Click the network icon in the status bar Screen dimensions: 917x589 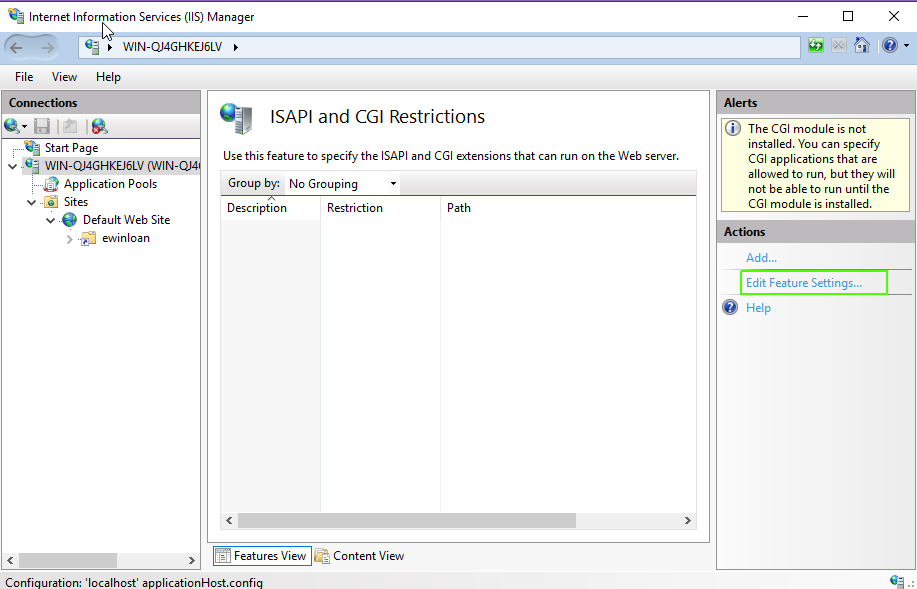click(x=897, y=581)
